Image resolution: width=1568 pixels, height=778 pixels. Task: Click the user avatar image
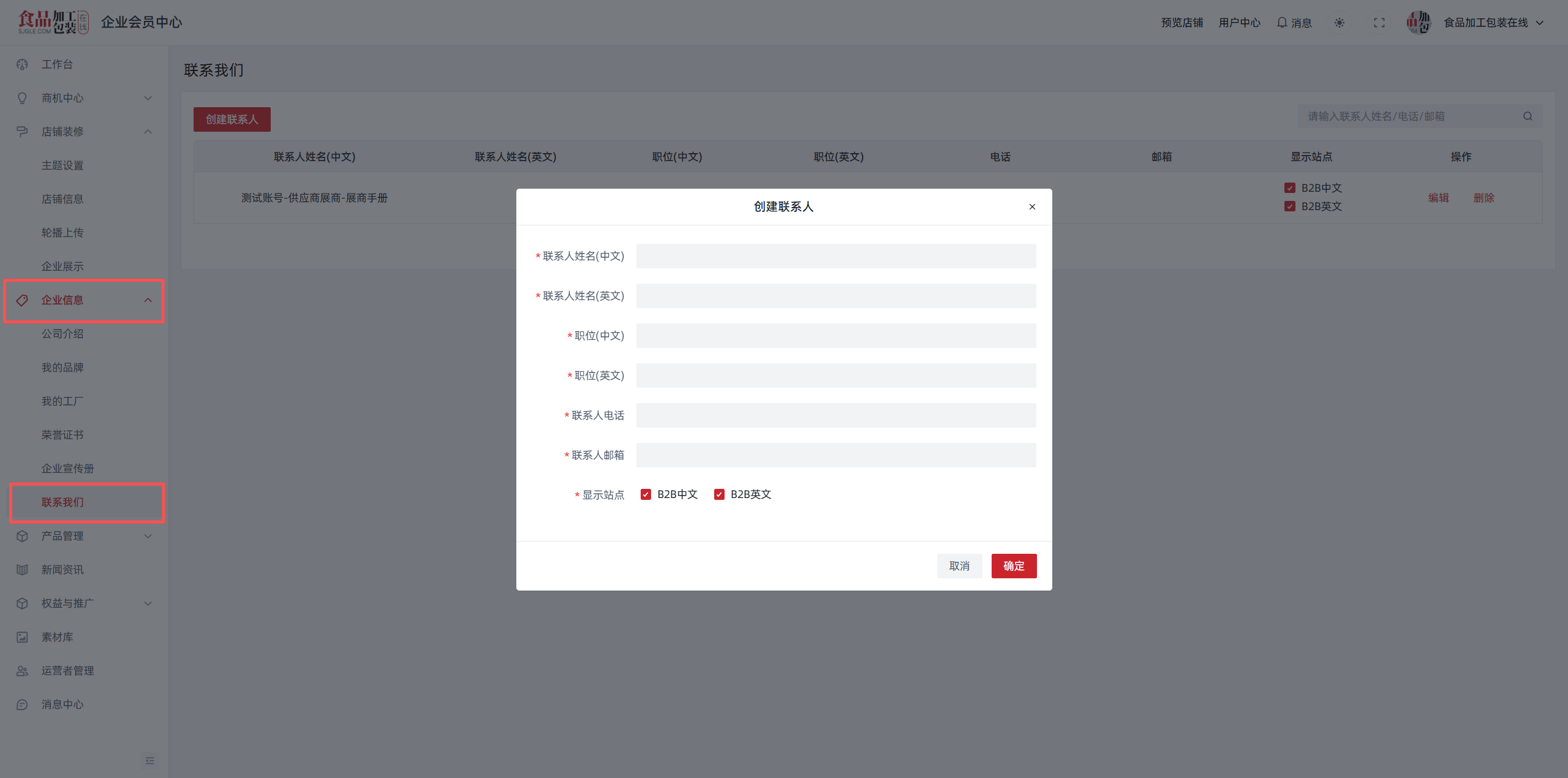[1418, 23]
